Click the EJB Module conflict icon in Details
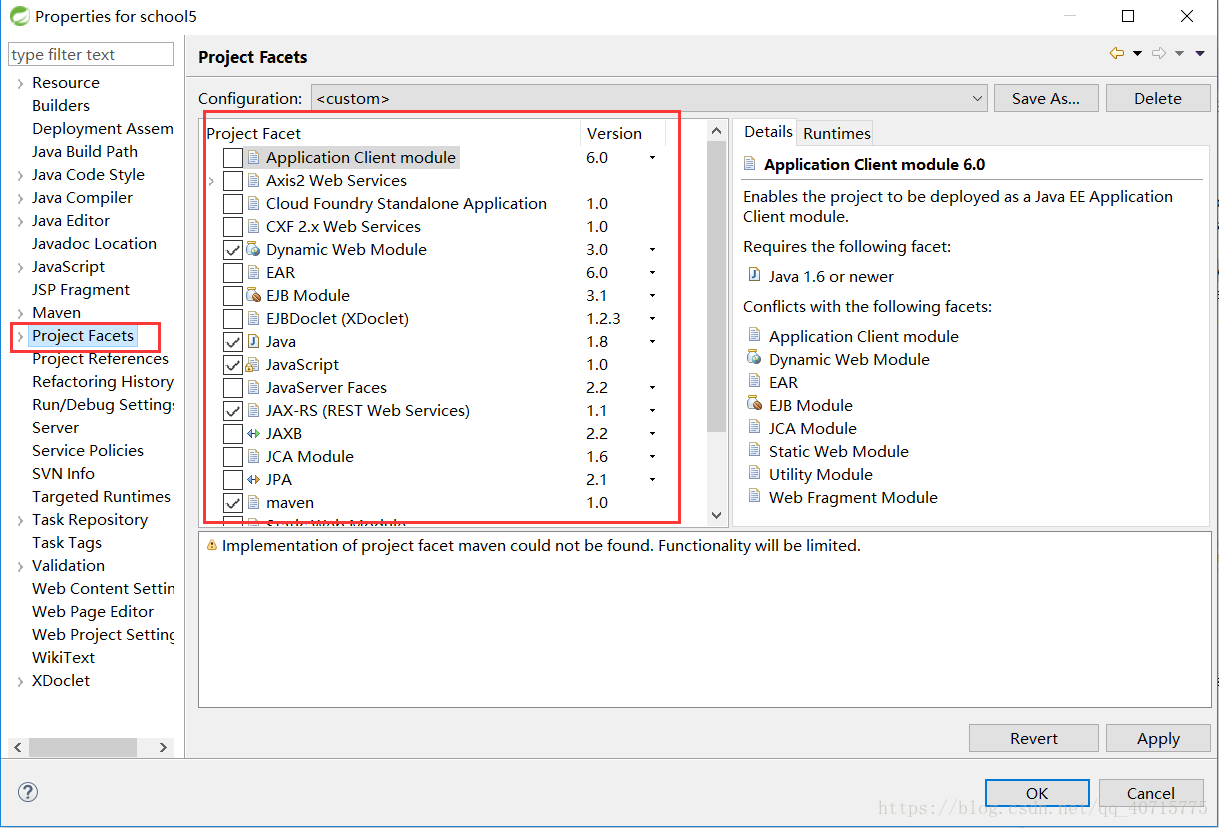Image resolution: width=1219 pixels, height=828 pixels. coord(754,405)
